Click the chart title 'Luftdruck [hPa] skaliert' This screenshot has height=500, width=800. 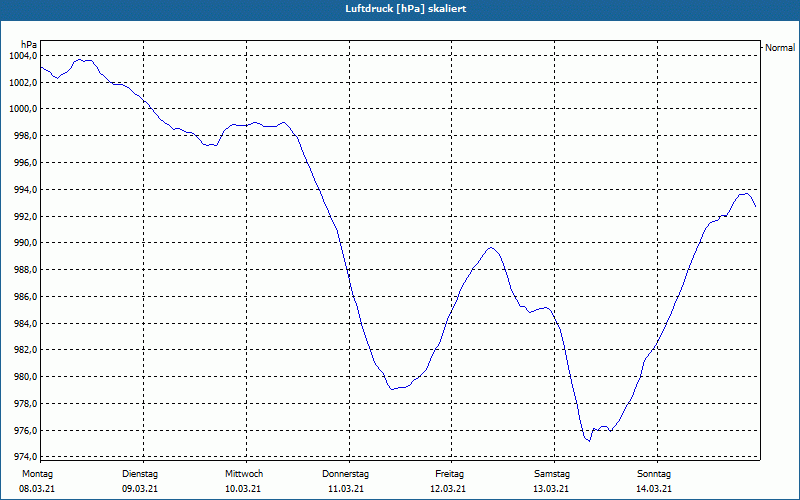pyautogui.click(x=405, y=9)
